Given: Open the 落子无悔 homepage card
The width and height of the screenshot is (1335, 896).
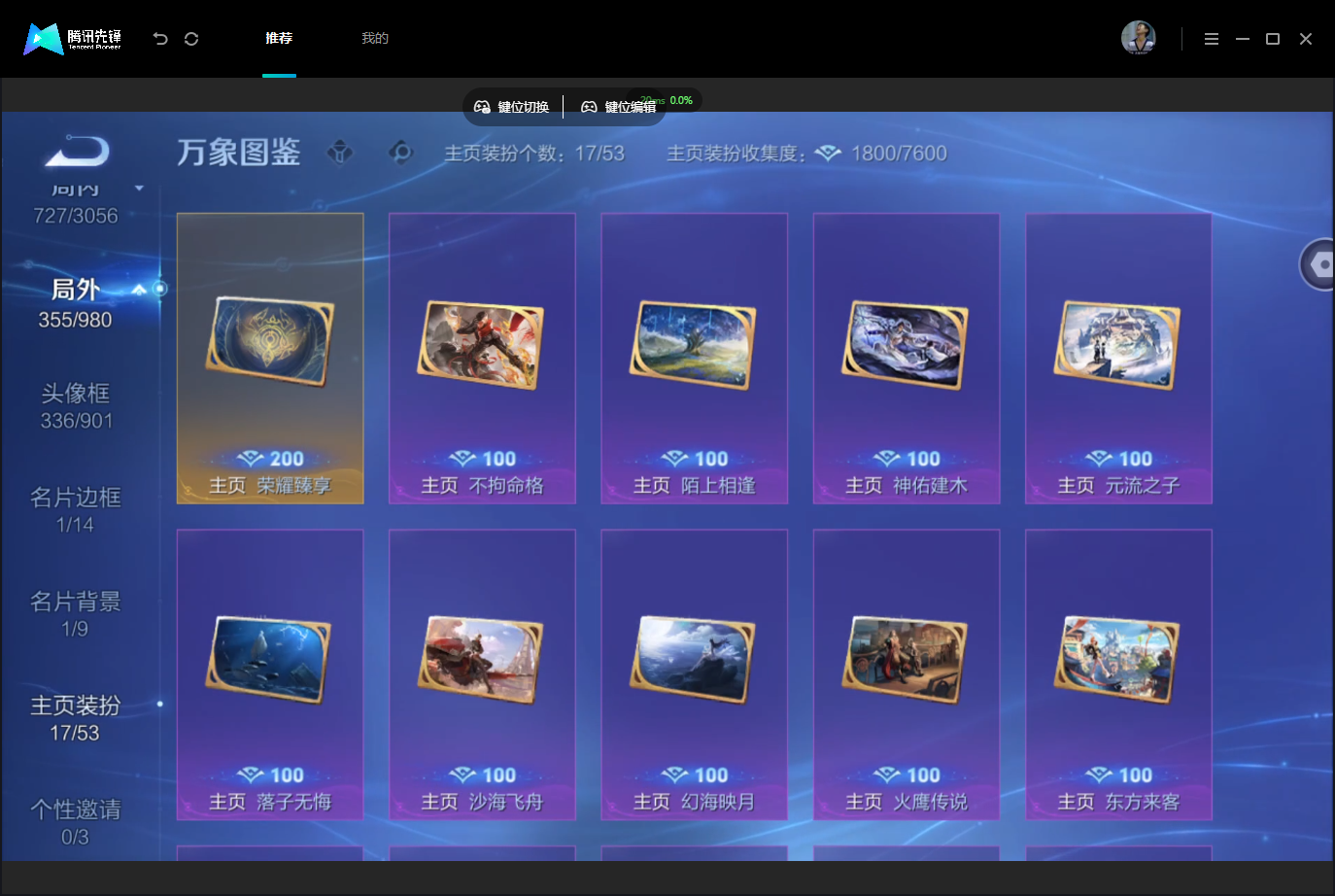Looking at the screenshot, I should click(x=270, y=674).
